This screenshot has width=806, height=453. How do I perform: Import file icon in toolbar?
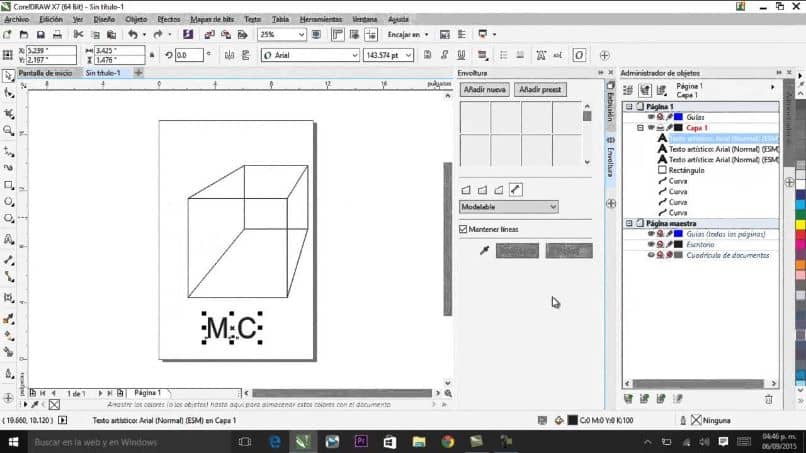click(x=209, y=34)
